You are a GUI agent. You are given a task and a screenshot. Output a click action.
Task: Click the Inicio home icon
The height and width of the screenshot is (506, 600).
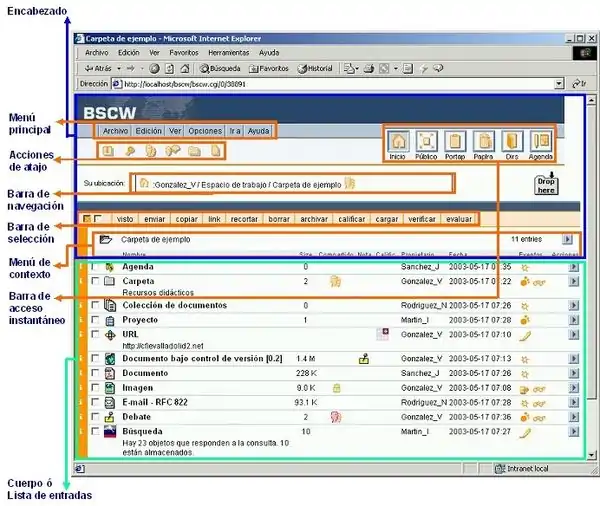click(397, 140)
